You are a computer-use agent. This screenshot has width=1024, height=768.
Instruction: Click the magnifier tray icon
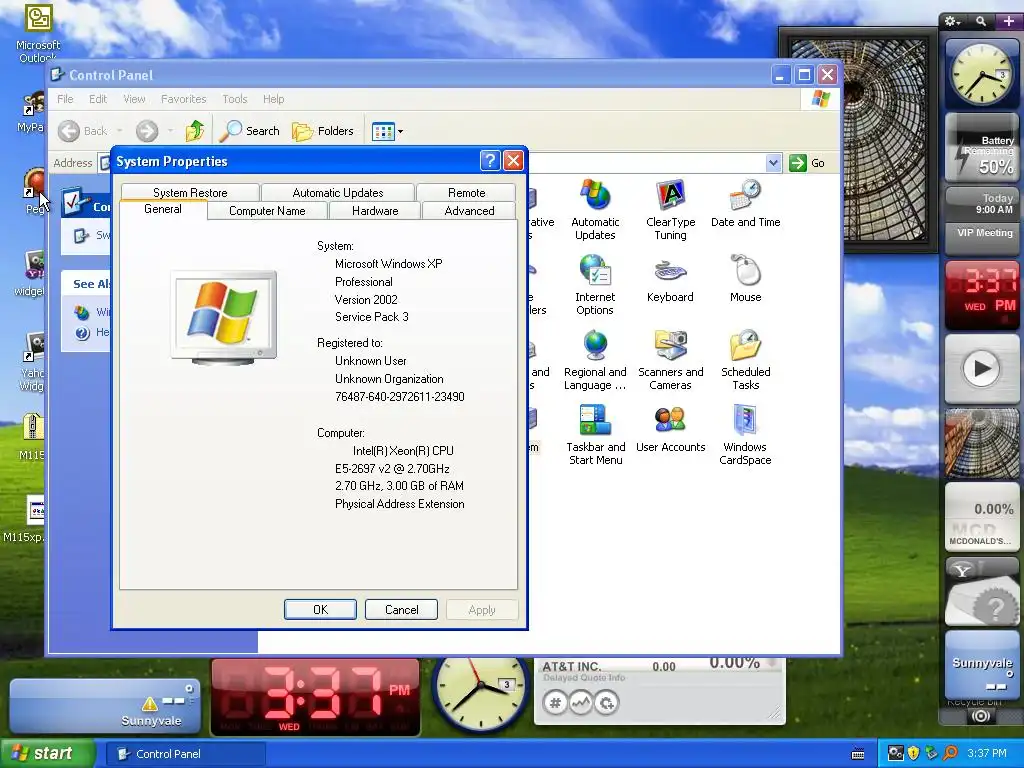[x=950, y=754]
